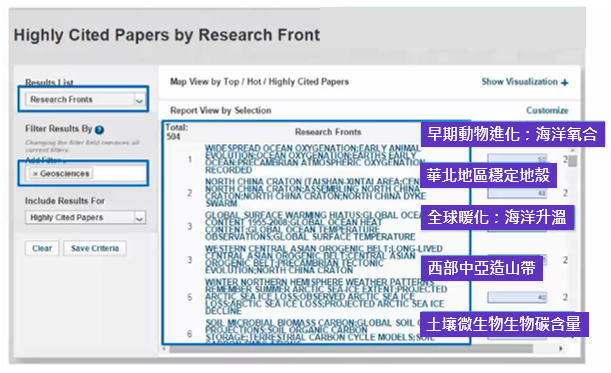Open the Western Central Asian Orogenic Belt front
This screenshot has height=373, width=611.
[x=323, y=260]
